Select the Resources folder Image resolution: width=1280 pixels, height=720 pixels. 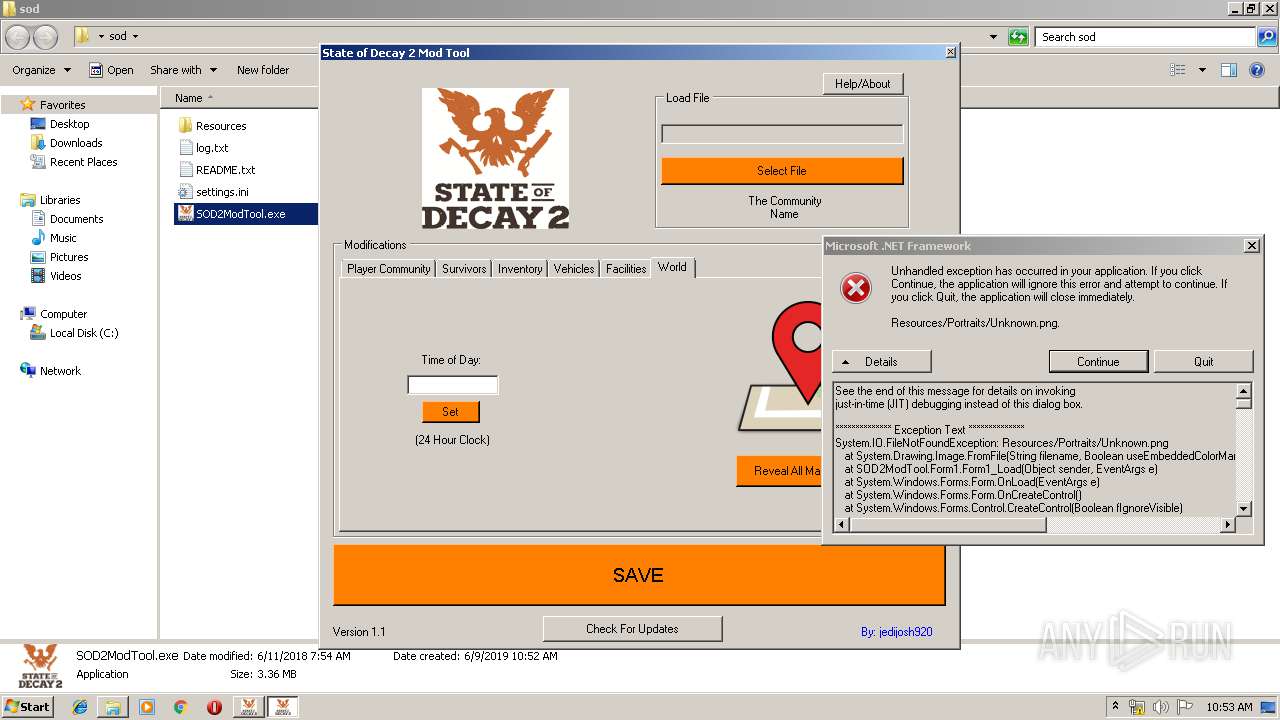[221, 126]
